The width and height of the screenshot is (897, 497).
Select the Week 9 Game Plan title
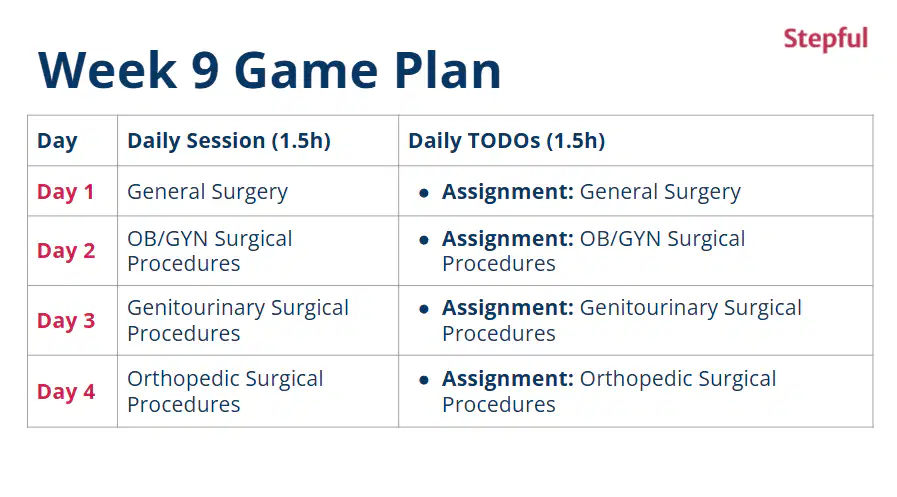tap(269, 70)
